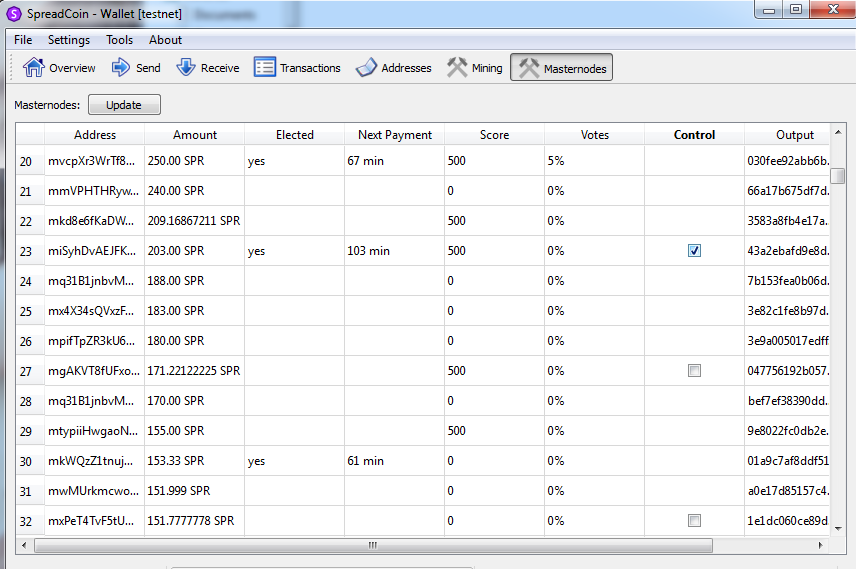Click amount cell 153.33 SPR

click(194, 461)
